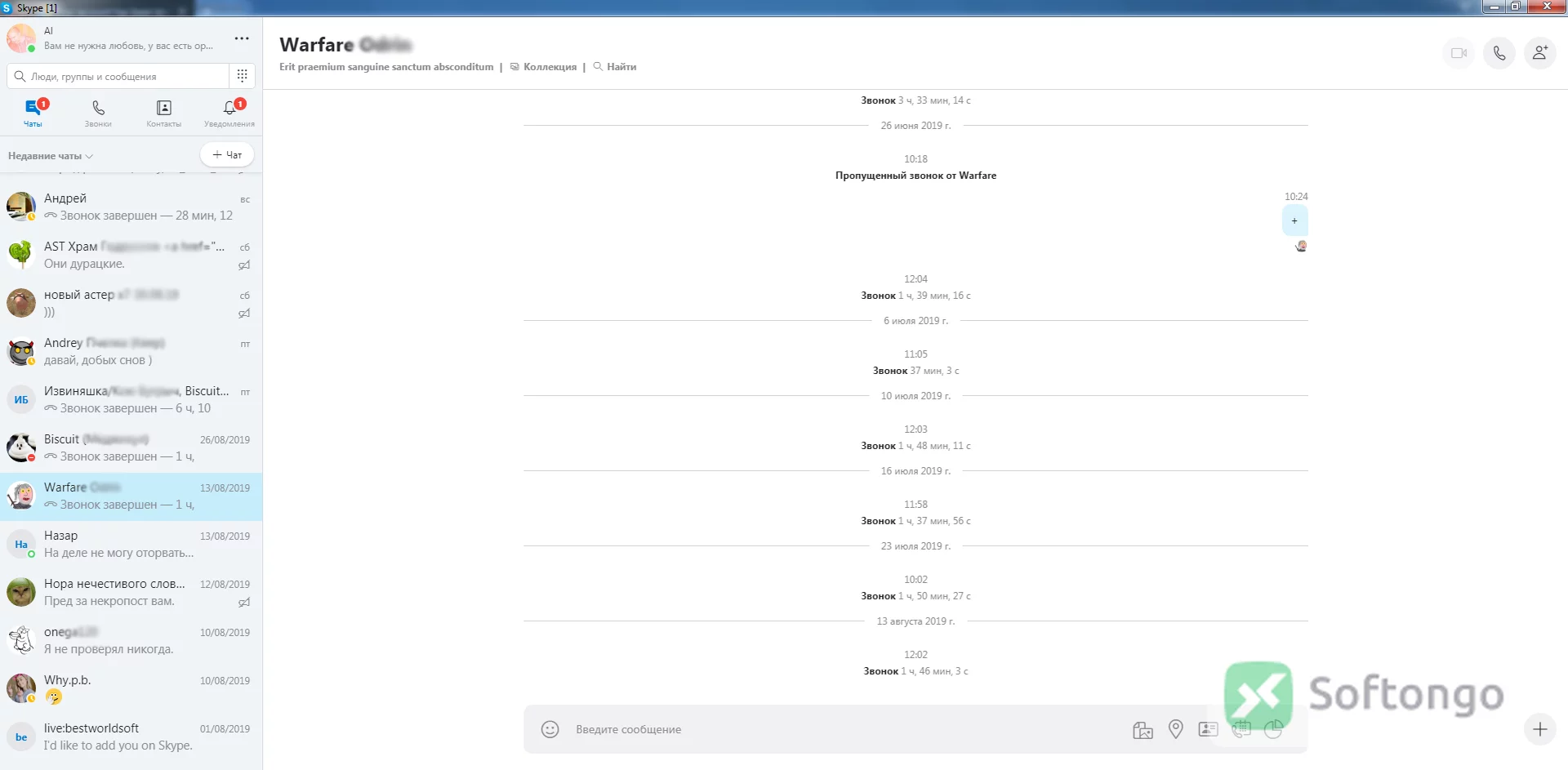The image size is (1568, 770).
Task: Add a person to the conversation
Action: 1540,53
